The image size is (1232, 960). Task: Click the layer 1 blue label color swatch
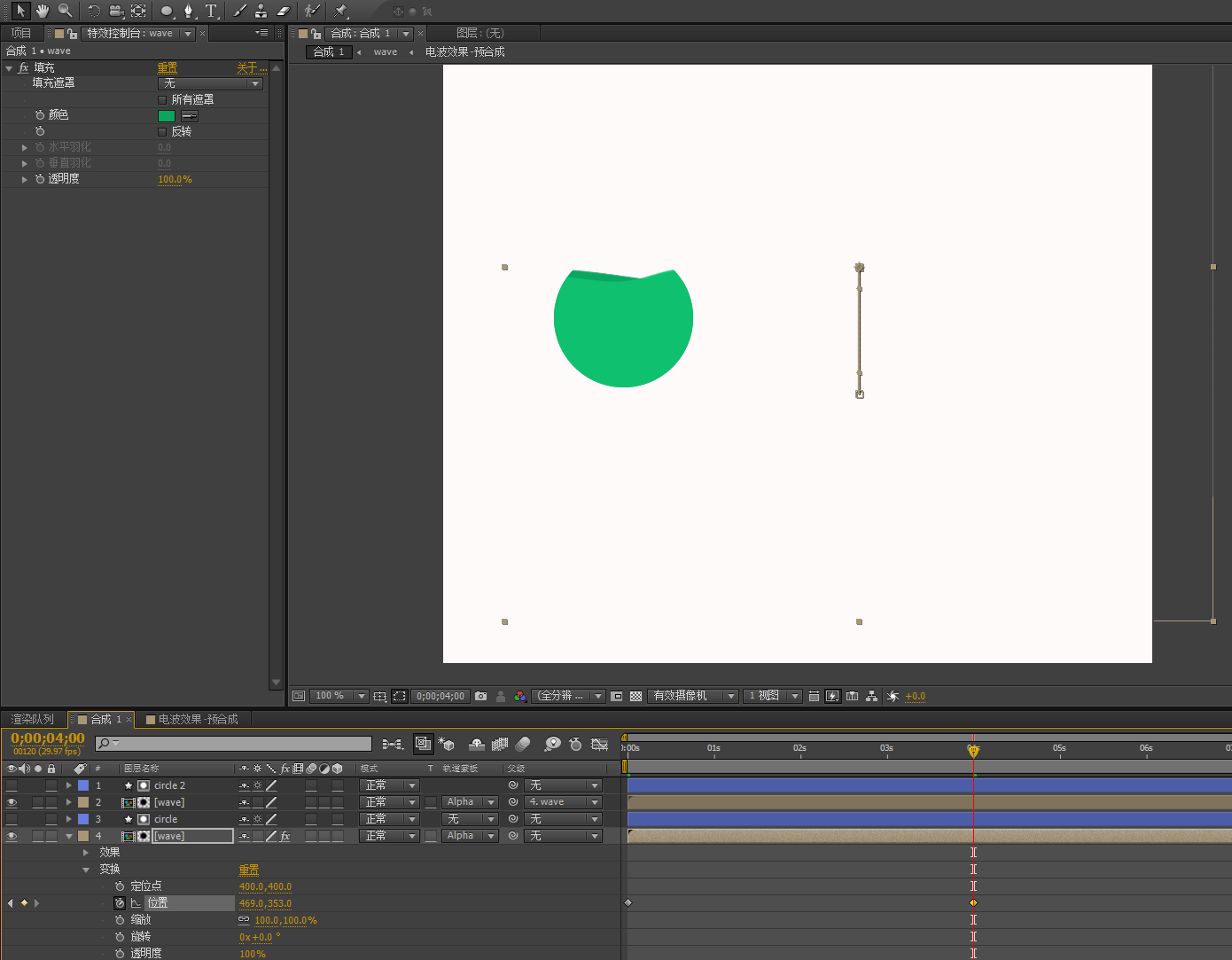point(83,785)
